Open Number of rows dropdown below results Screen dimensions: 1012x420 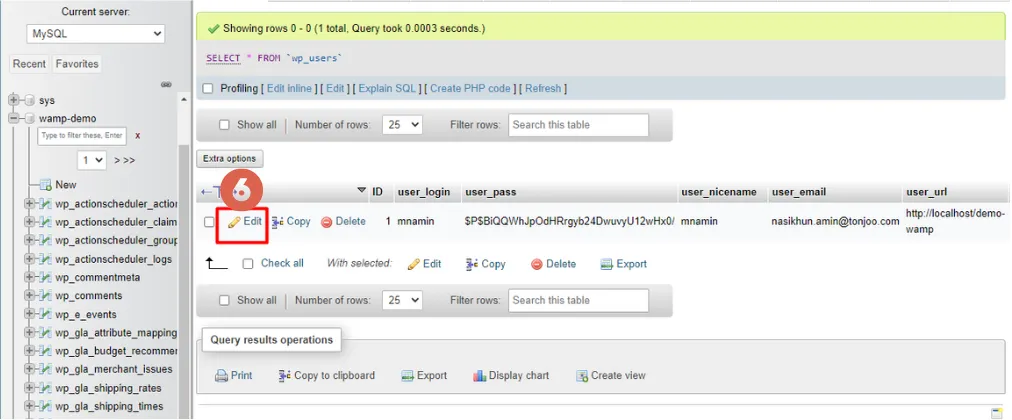click(402, 301)
